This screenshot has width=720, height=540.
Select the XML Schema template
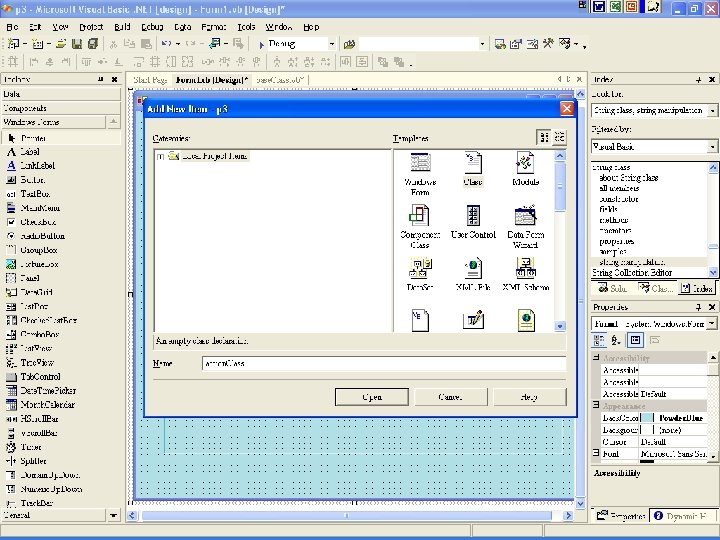(x=525, y=275)
